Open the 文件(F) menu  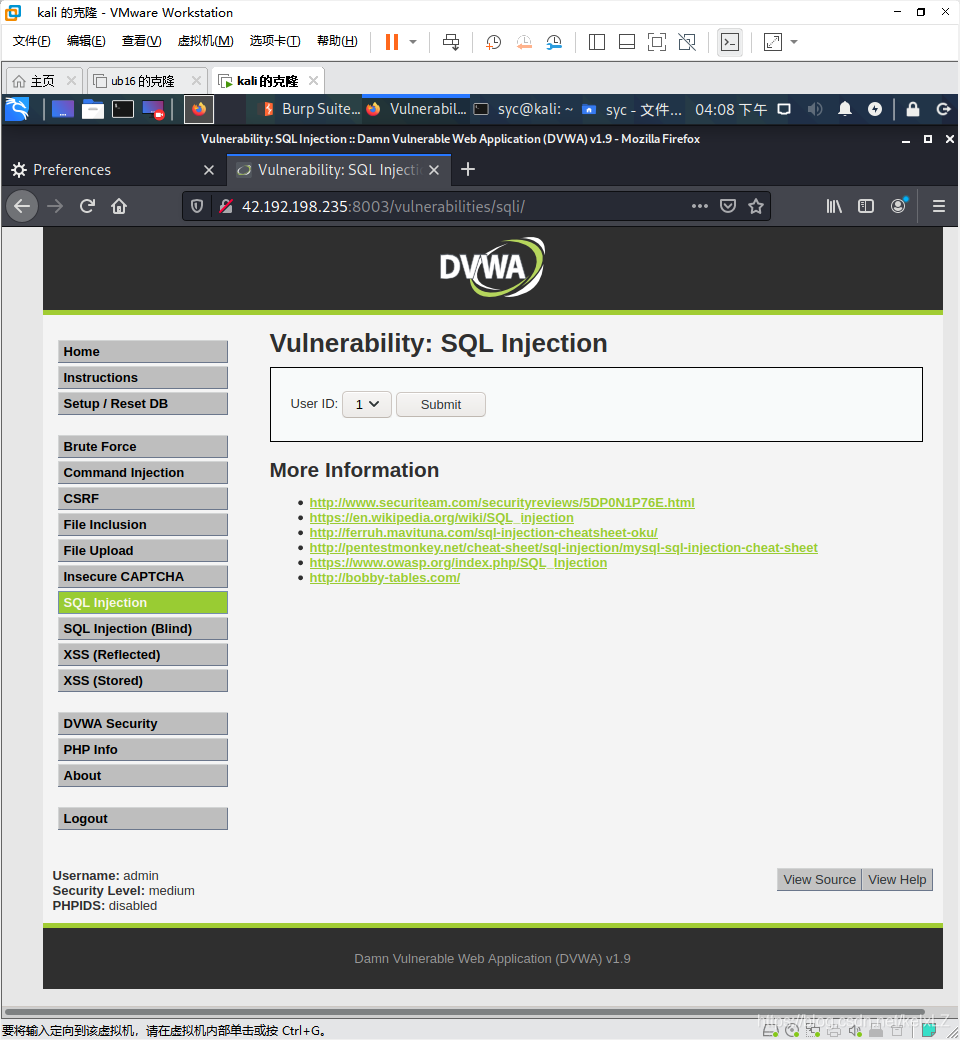(x=31, y=41)
